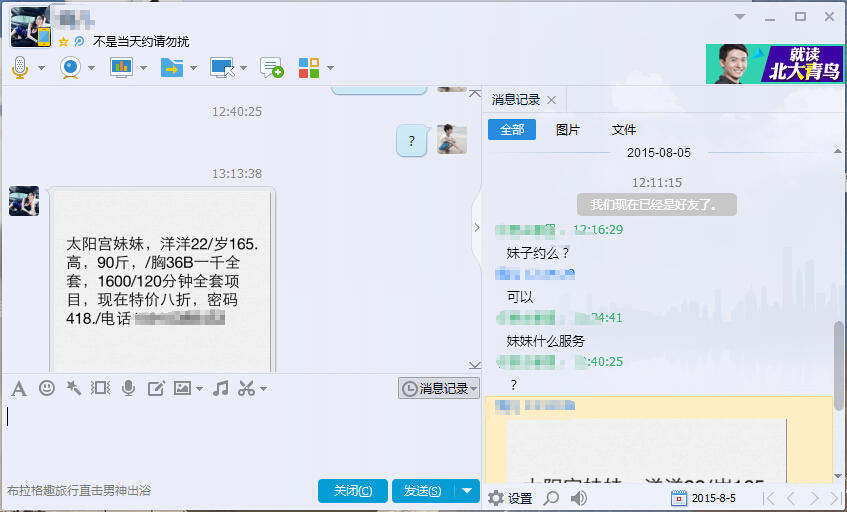
Task: Open the 布拉格趣旅行直击男神出浴 news link
Action: (79, 491)
